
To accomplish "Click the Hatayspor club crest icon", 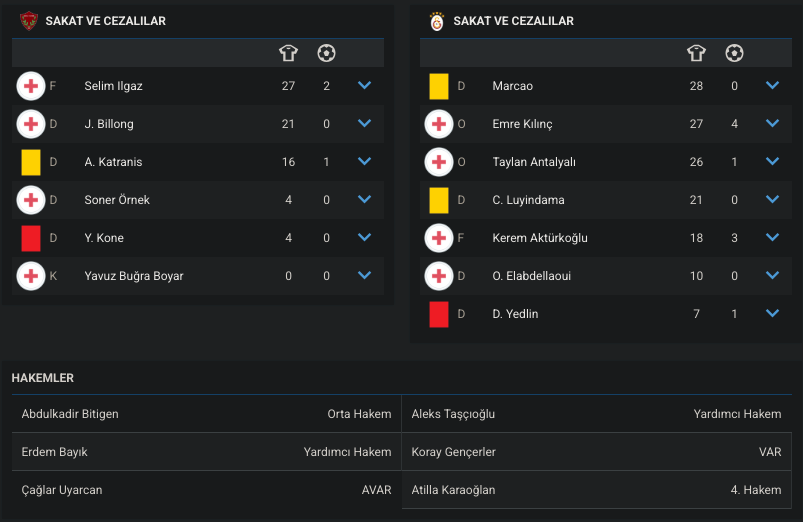I will (29, 21).
